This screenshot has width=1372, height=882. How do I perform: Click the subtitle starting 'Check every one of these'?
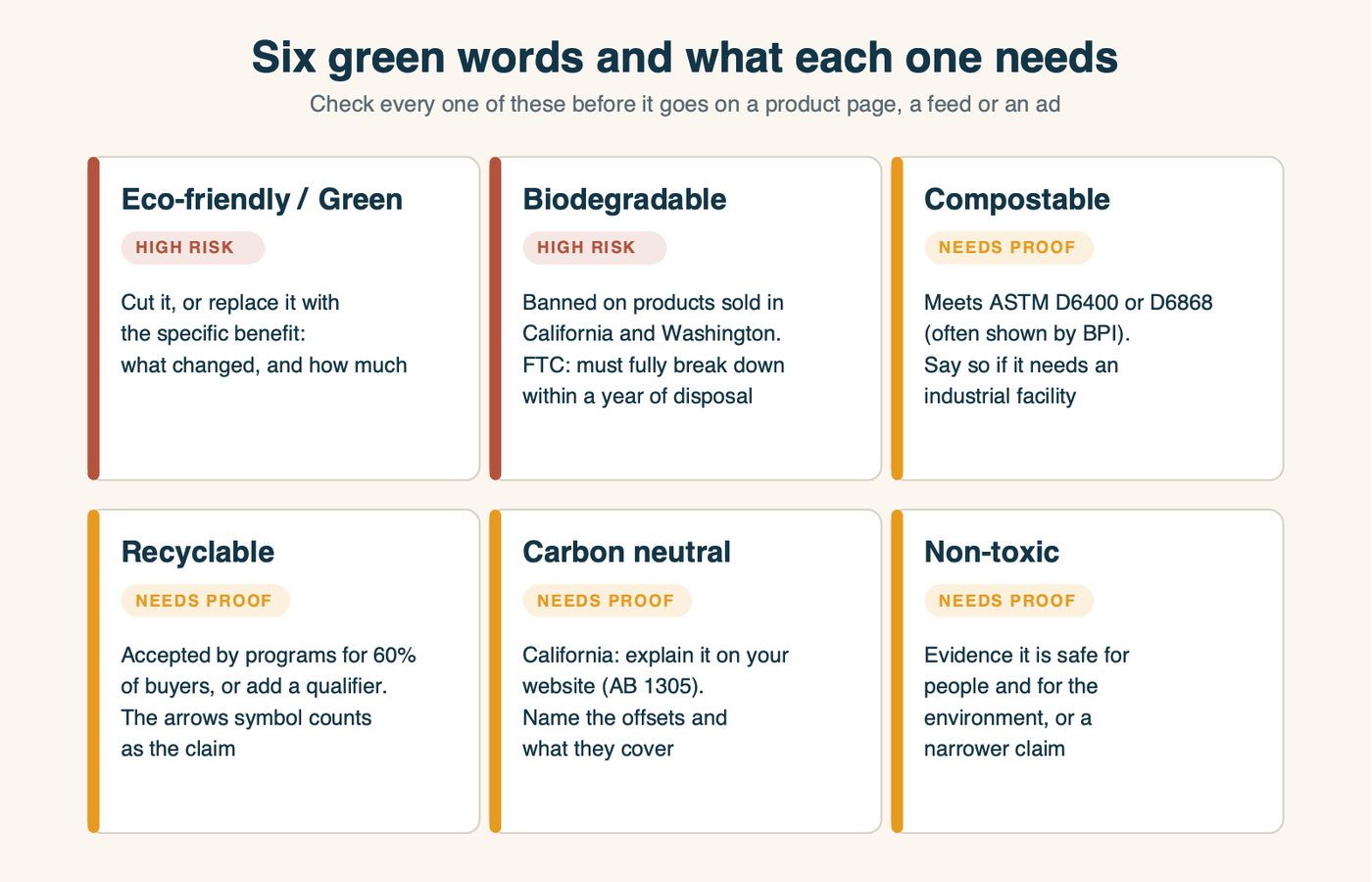click(685, 104)
